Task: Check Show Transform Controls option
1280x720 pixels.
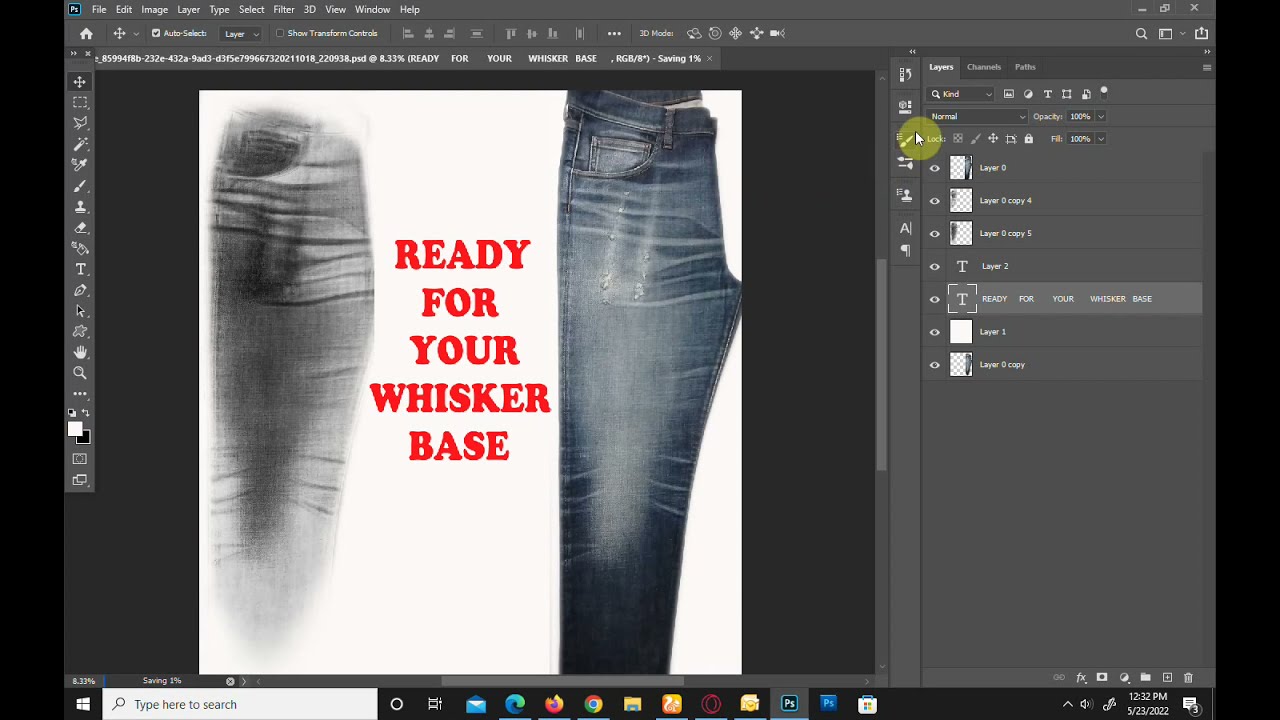Action: tap(280, 33)
